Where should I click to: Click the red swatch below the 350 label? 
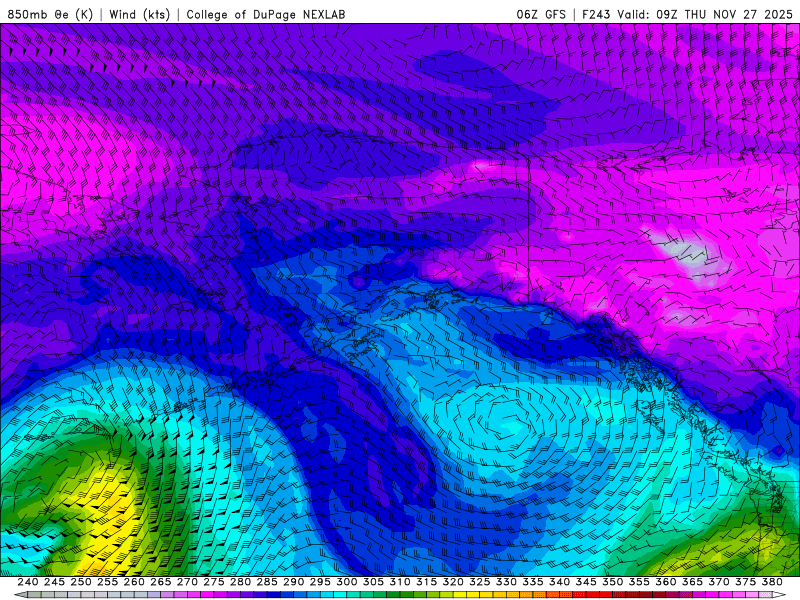click(606, 594)
